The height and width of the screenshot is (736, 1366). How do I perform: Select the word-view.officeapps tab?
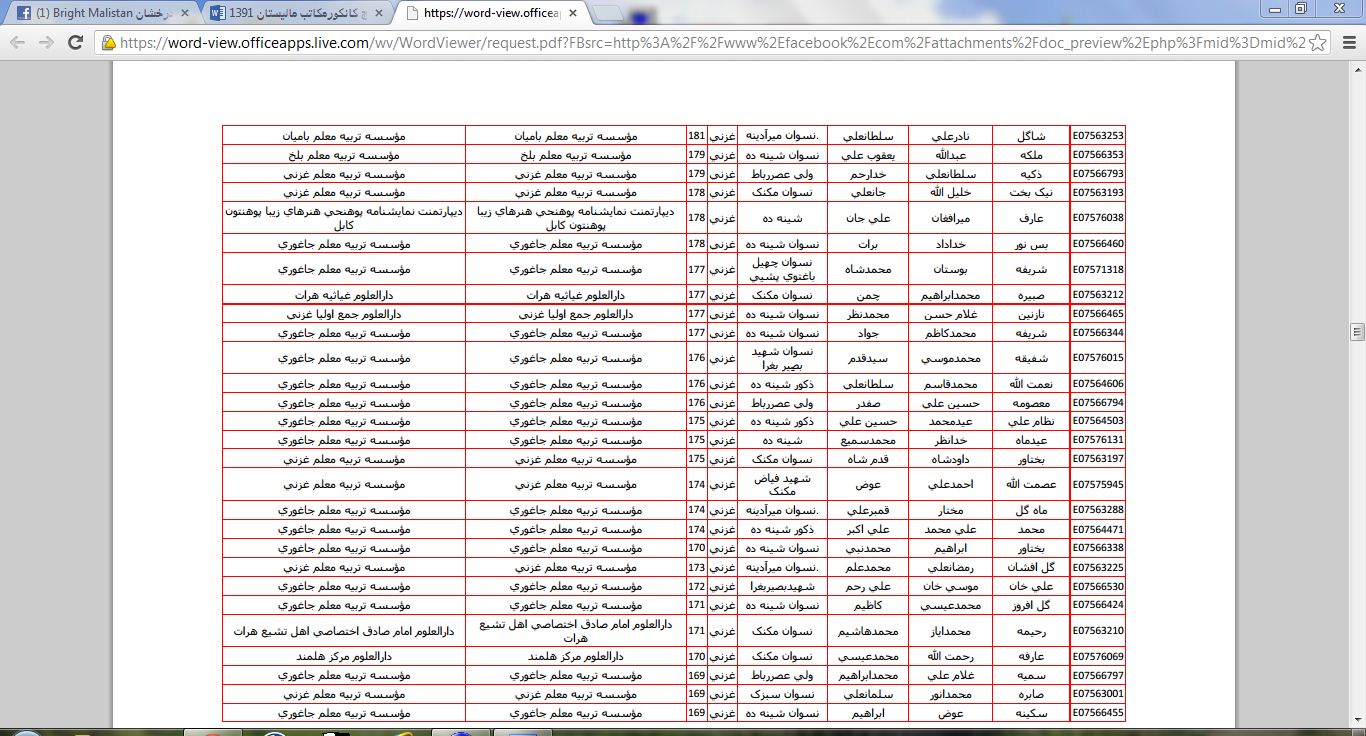[x=490, y=14]
